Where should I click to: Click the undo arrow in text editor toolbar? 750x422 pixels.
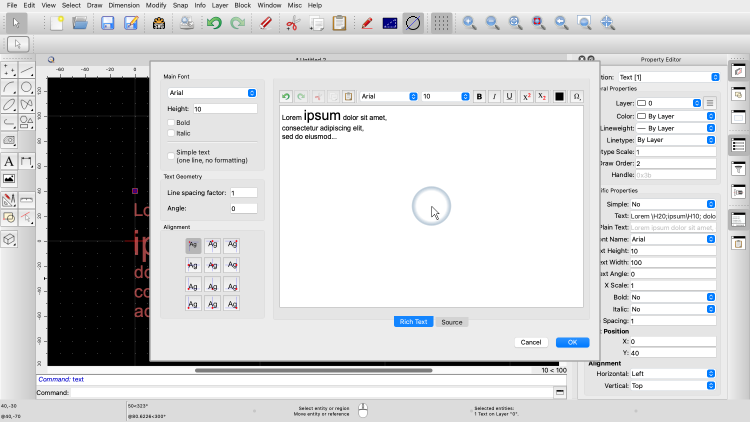click(286, 97)
